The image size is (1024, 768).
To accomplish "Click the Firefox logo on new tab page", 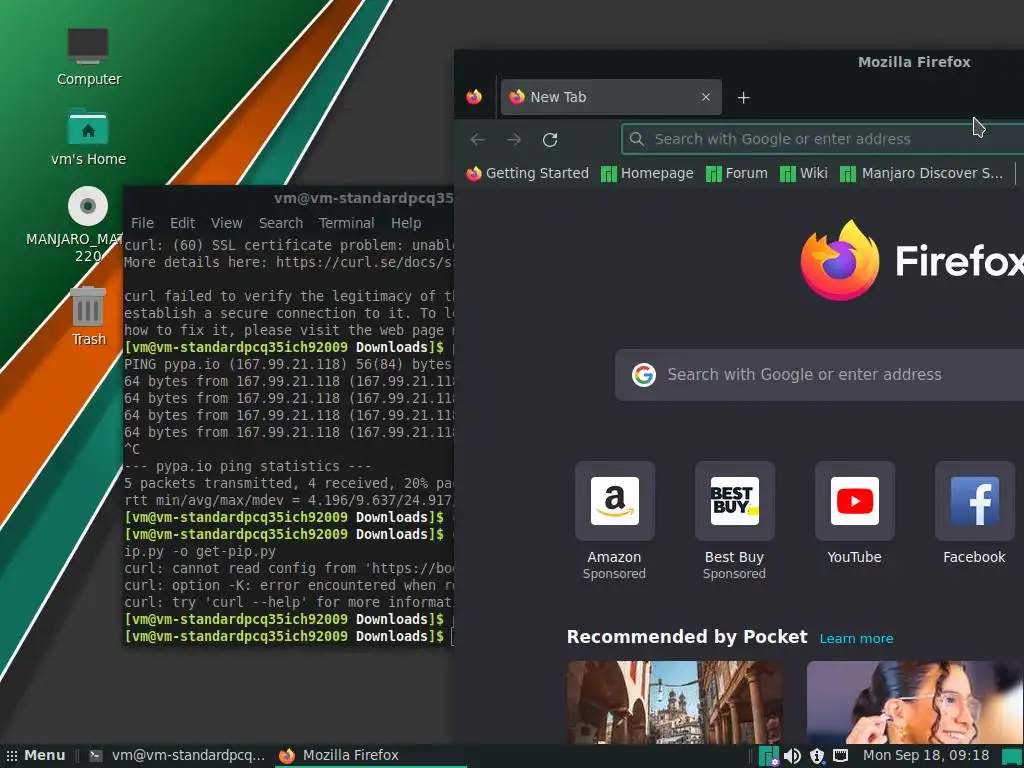I will click(840, 260).
